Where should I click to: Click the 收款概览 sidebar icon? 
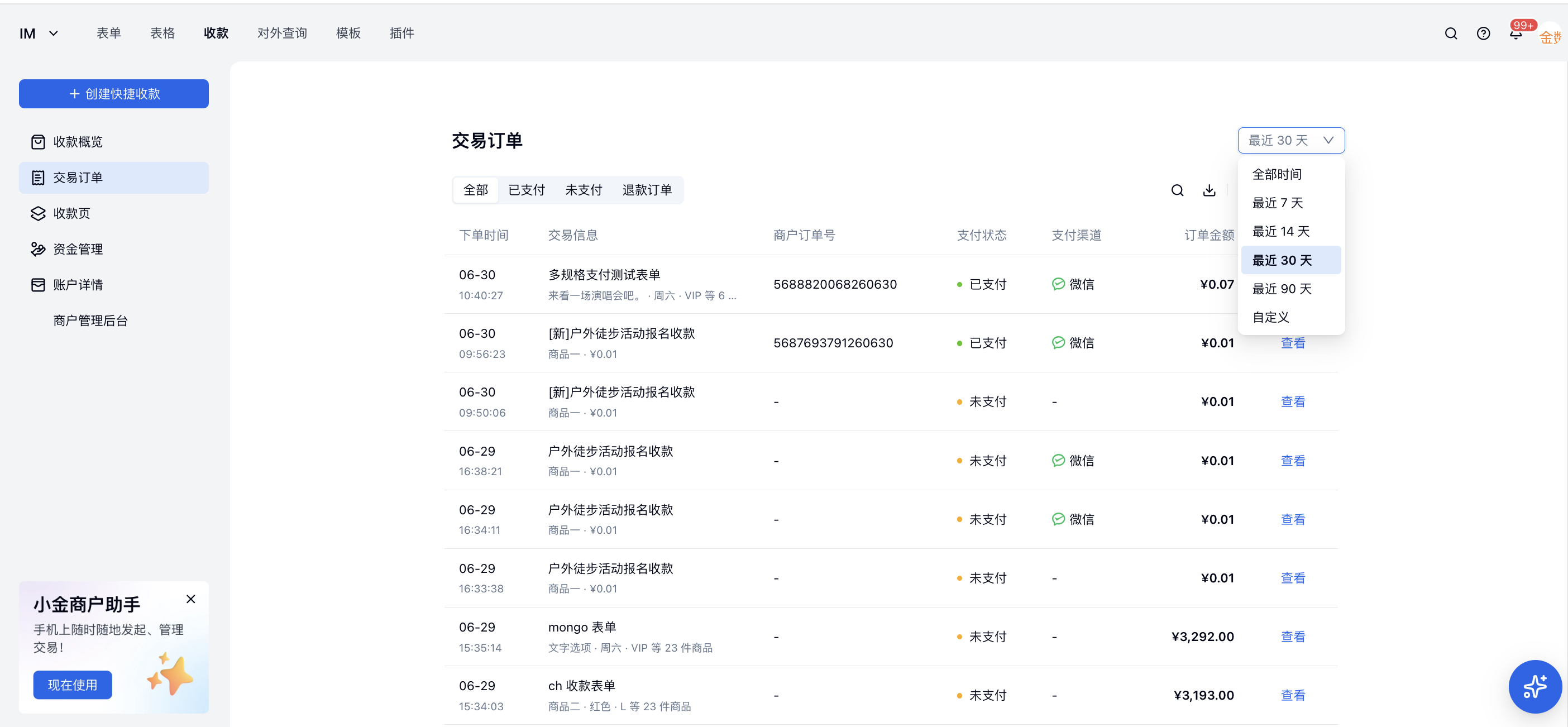[x=38, y=142]
